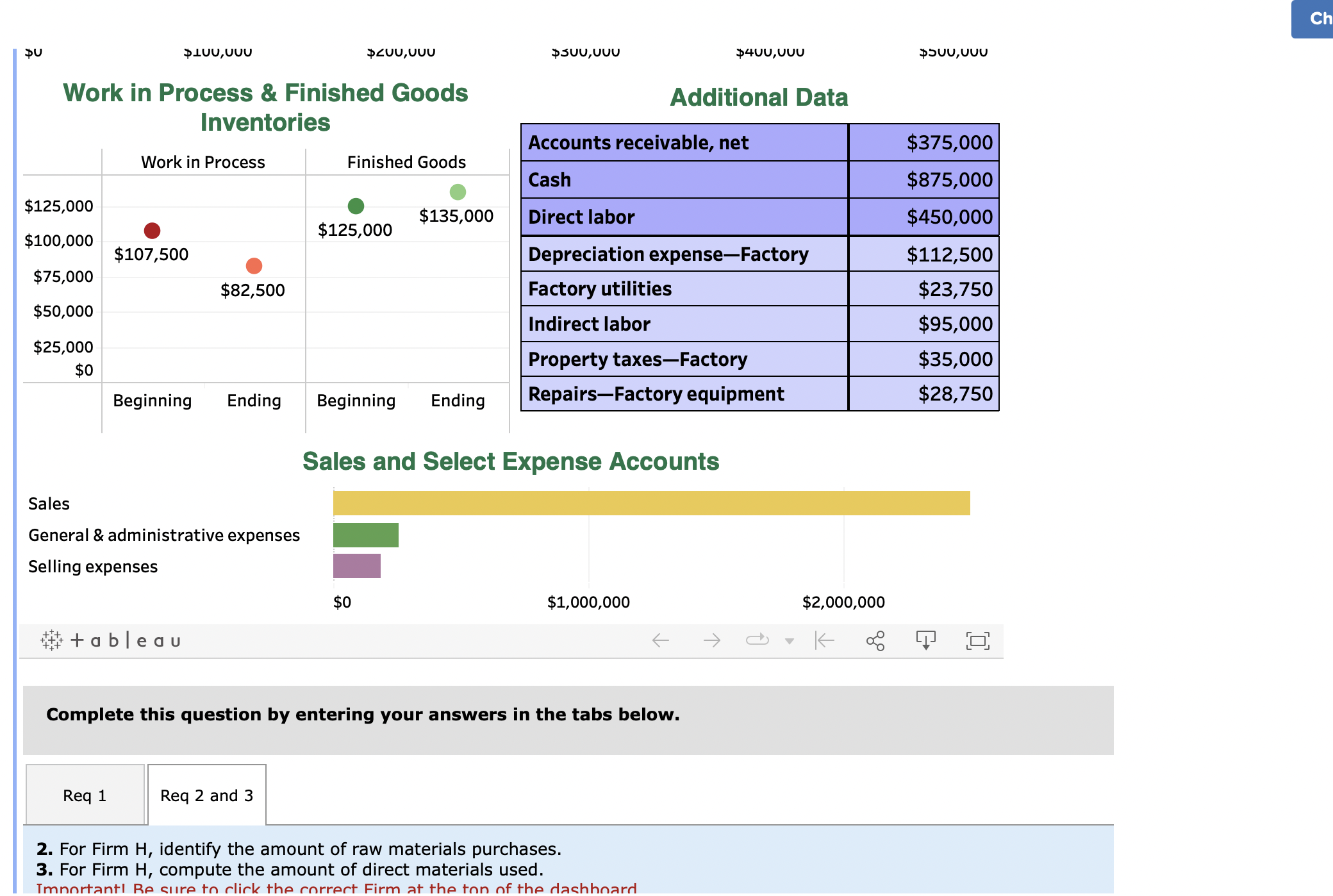
Task: Click the blue button at top right
Action: click(1313, 19)
